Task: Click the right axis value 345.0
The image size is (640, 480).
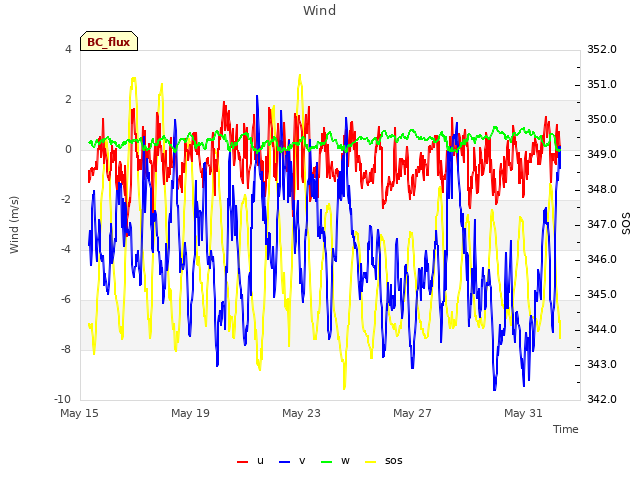Action: [x=602, y=295]
